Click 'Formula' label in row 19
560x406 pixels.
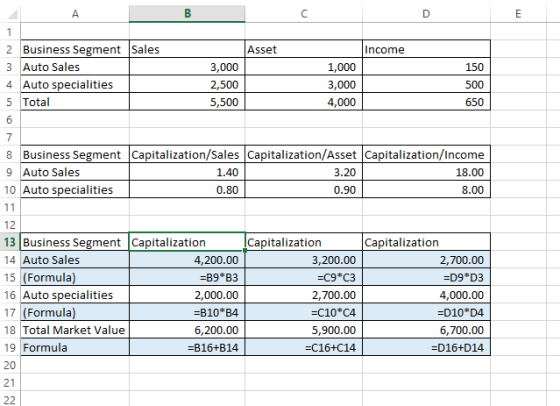pyautogui.click(x=45, y=347)
